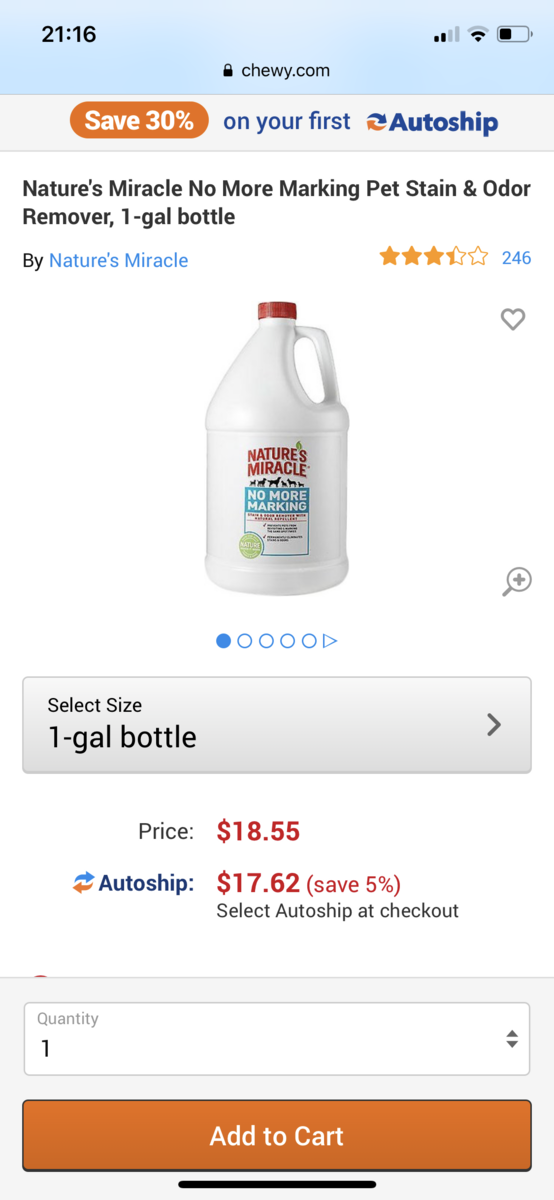
Task: Tap the battery icon in status bar
Action: [x=513, y=35]
